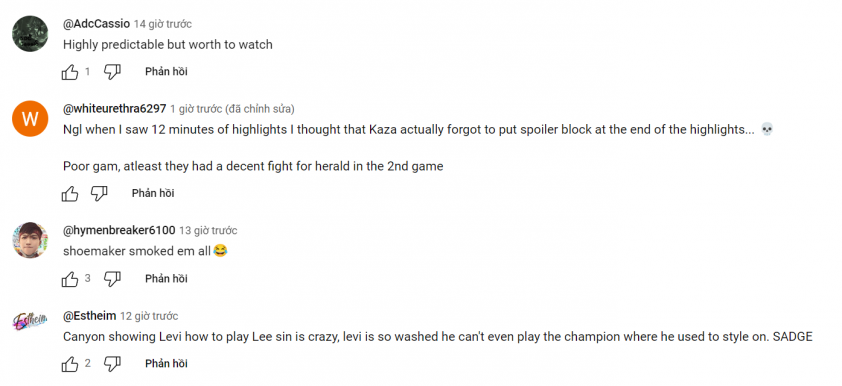Dislike the @hymenbreaker6100 comment
Viewport: 842px width, 386px height.
(x=112, y=279)
